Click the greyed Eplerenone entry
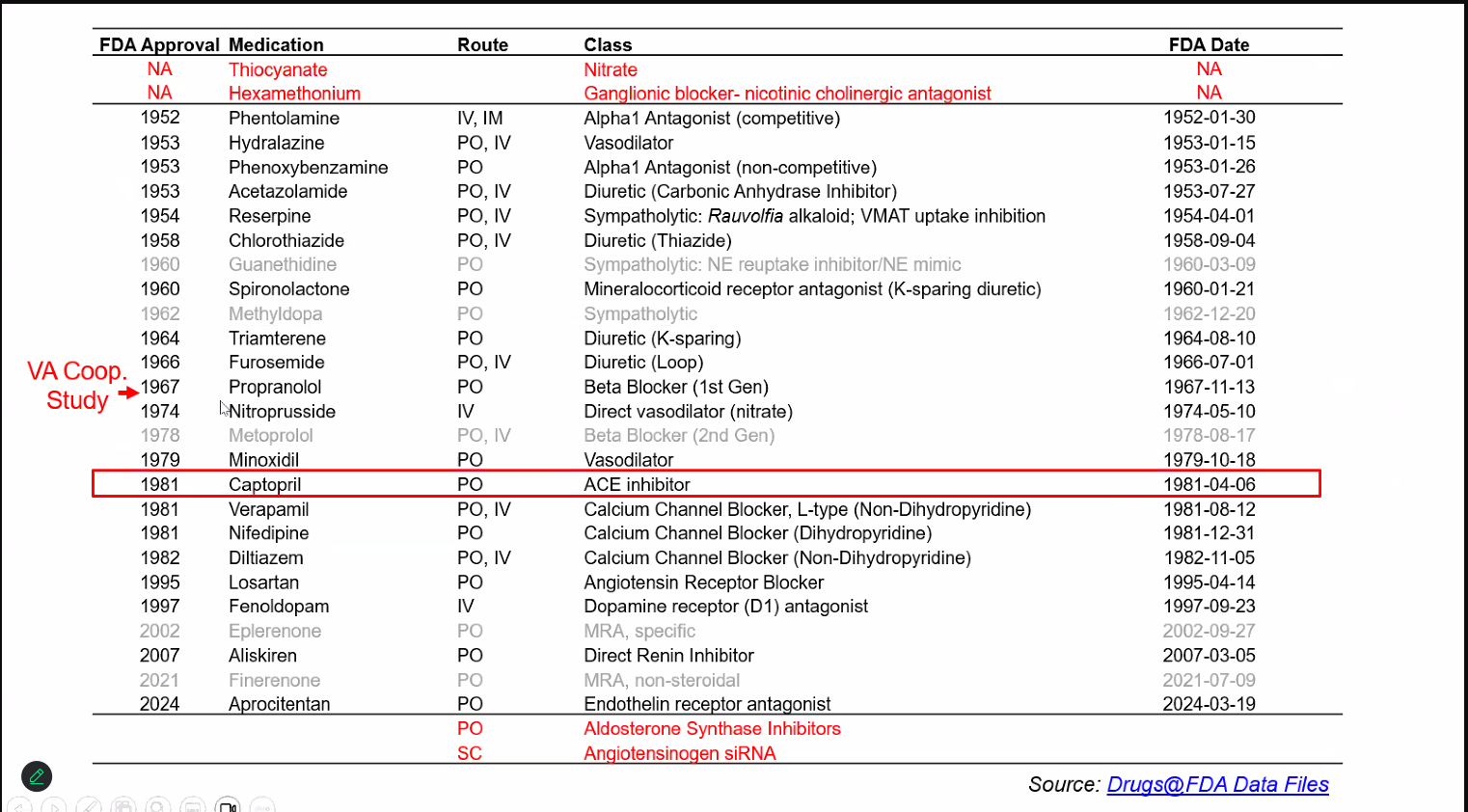Image resolution: width=1468 pixels, height=812 pixels. click(275, 631)
